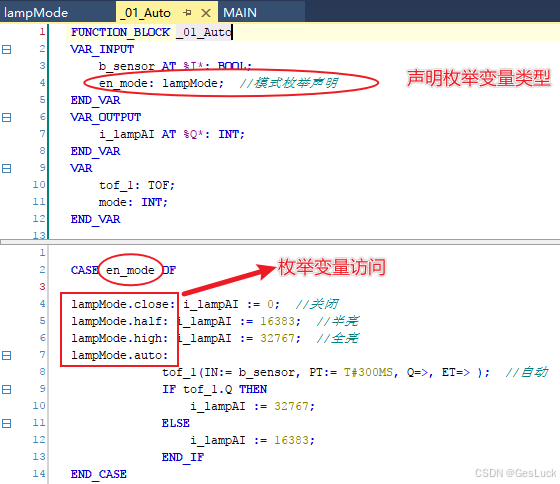Viewport: 560px width, 484px height.
Task: Switch to the lampMode tab
Action: 36,13
